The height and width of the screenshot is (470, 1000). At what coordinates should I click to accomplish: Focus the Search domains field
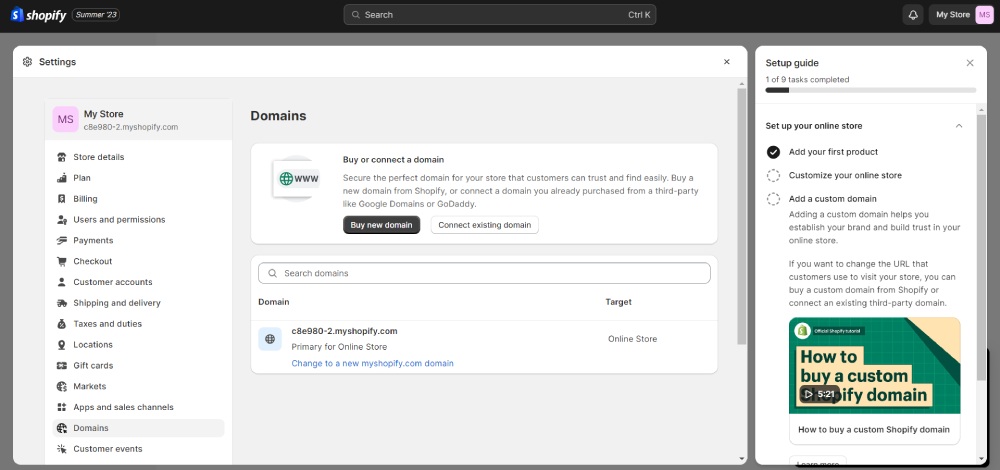pyautogui.click(x=484, y=273)
